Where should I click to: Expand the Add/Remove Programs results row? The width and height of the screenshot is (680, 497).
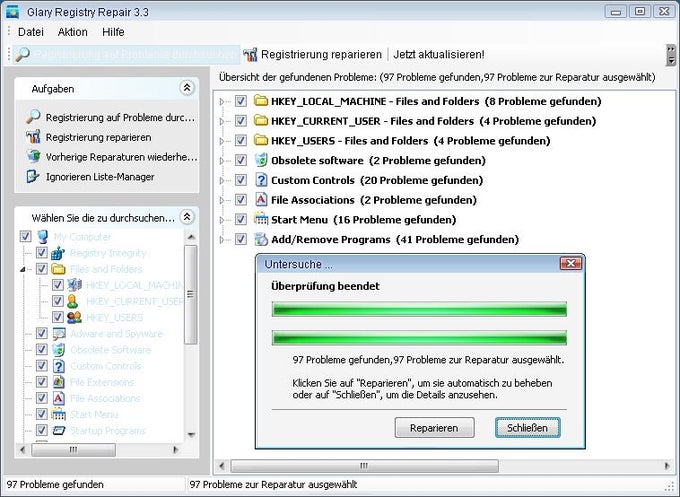point(222,239)
